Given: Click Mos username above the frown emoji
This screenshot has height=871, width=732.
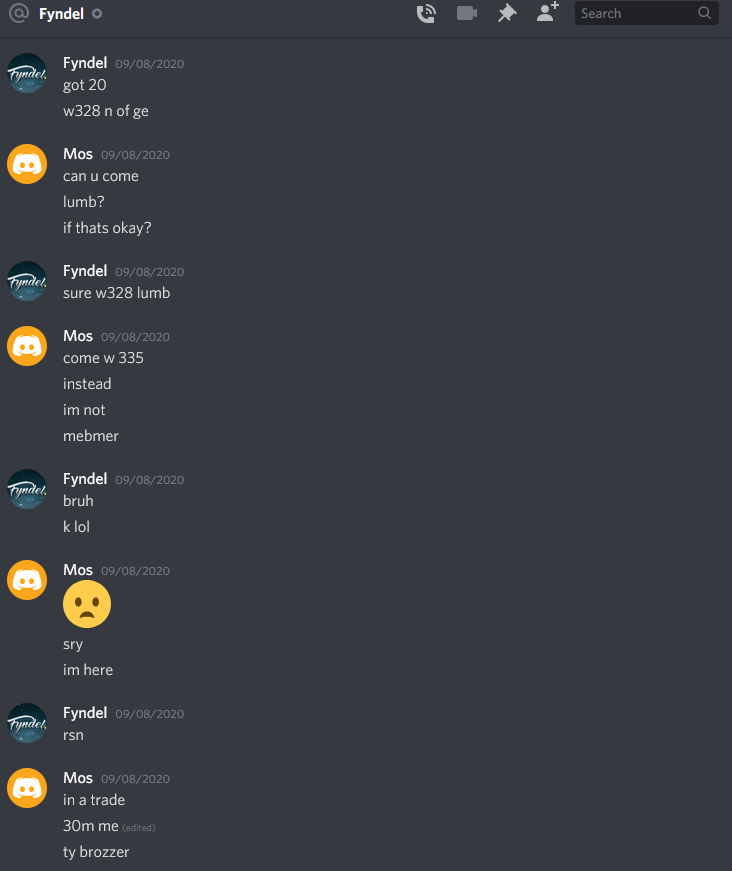Looking at the screenshot, I should [x=78, y=570].
